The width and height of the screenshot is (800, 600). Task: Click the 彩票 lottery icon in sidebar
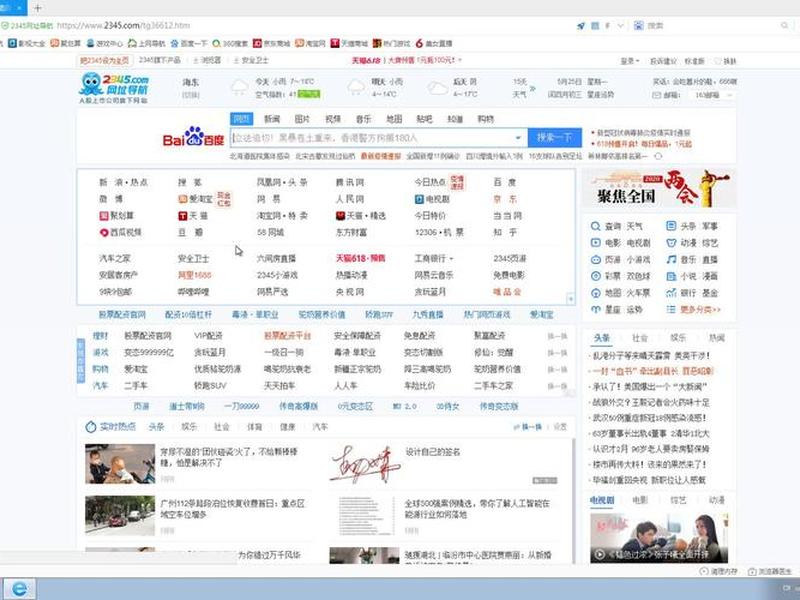click(x=595, y=276)
